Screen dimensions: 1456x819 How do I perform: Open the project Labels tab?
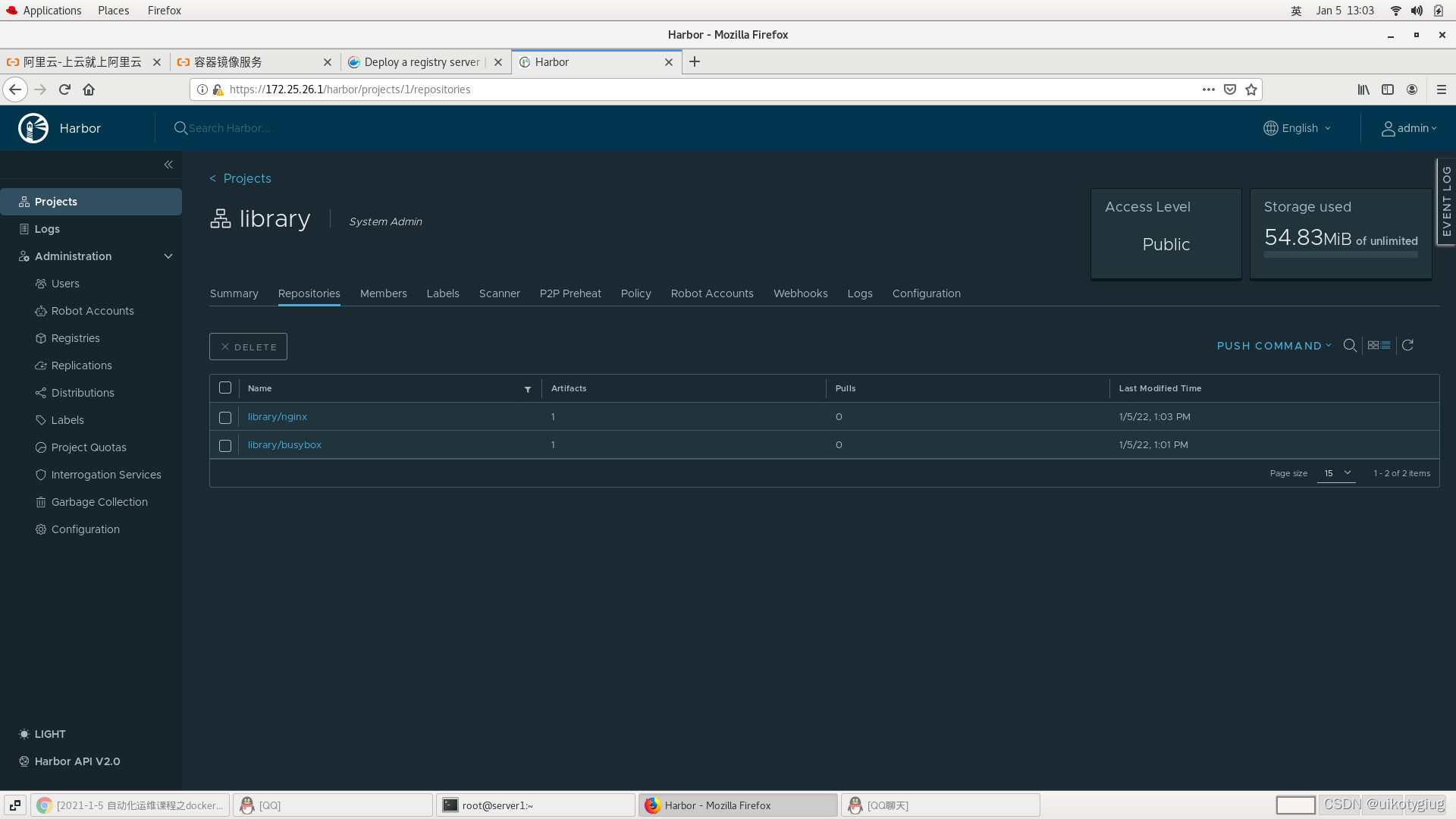(443, 293)
